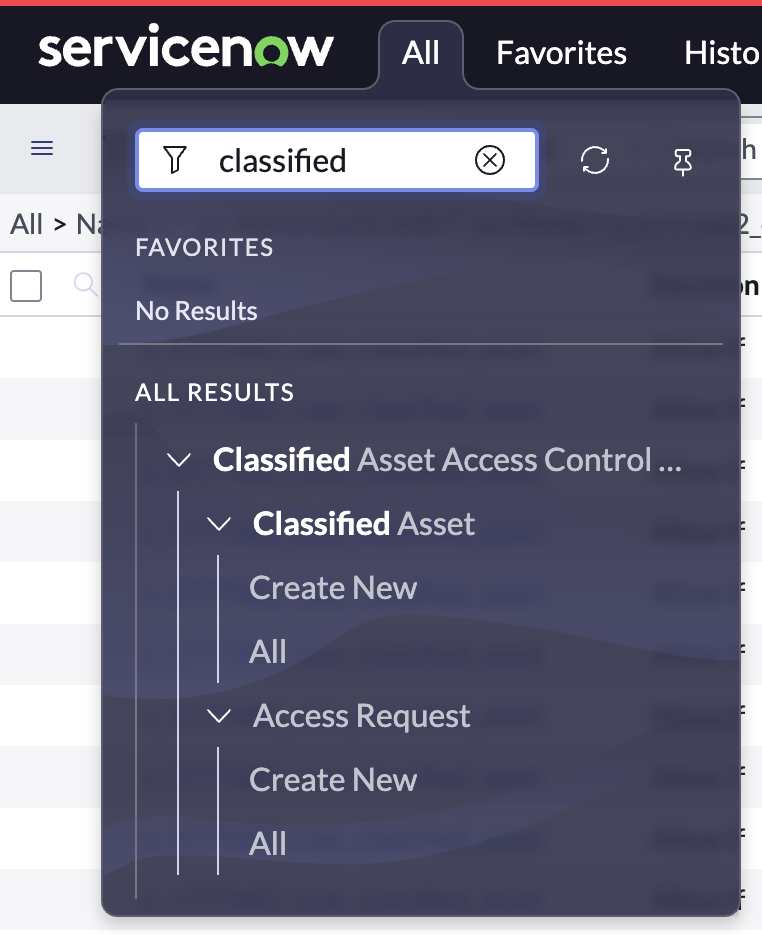This screenshot has height=934, width=762.
Task: Open All under Access Request
Action: point(268,843)
